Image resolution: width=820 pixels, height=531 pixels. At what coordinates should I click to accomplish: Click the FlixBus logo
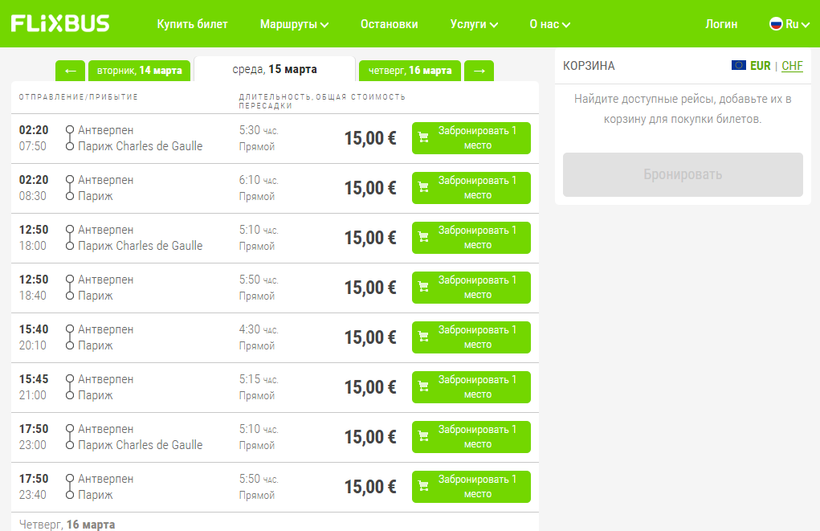point(61,23)
